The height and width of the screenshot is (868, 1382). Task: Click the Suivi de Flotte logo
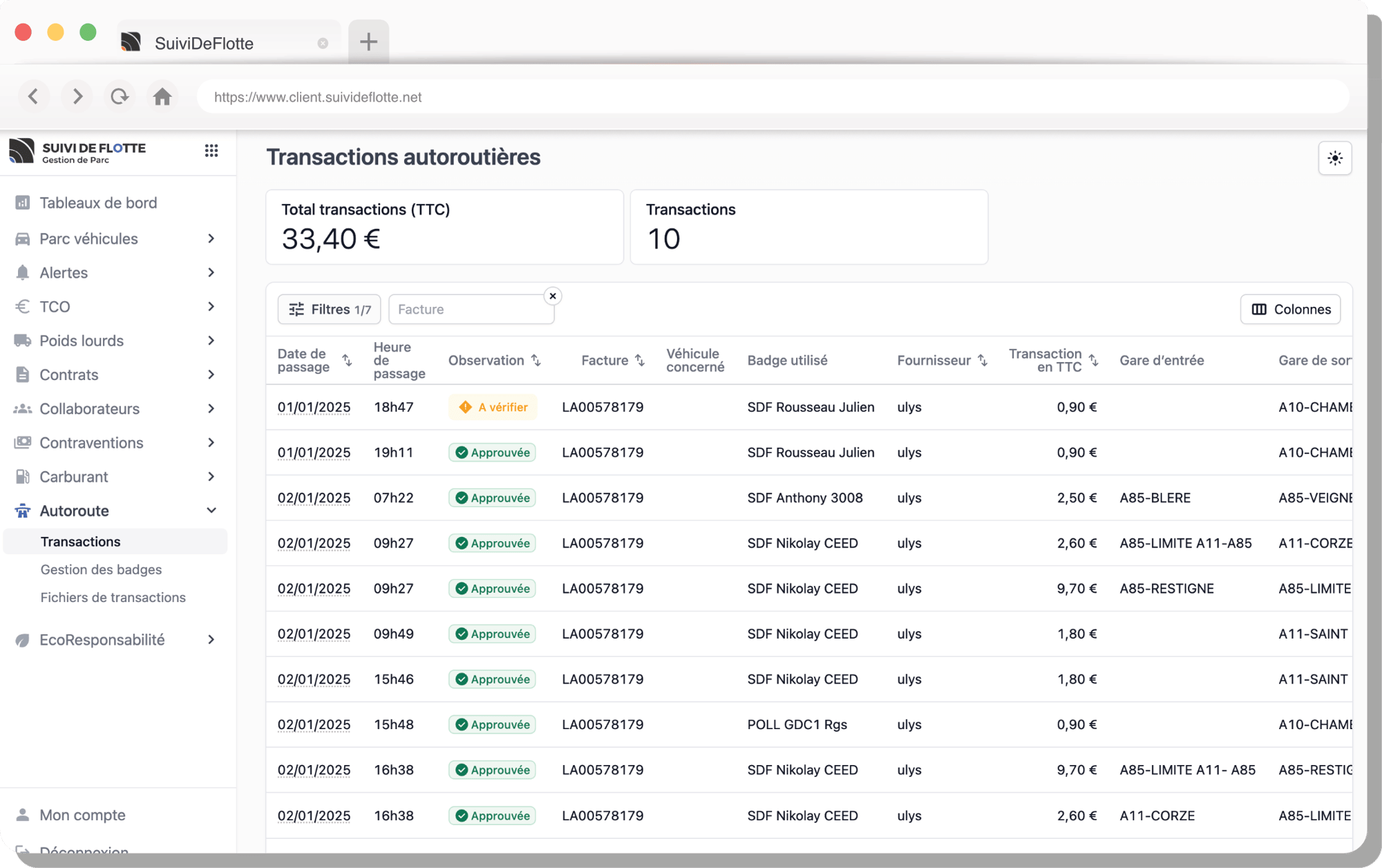77,151
